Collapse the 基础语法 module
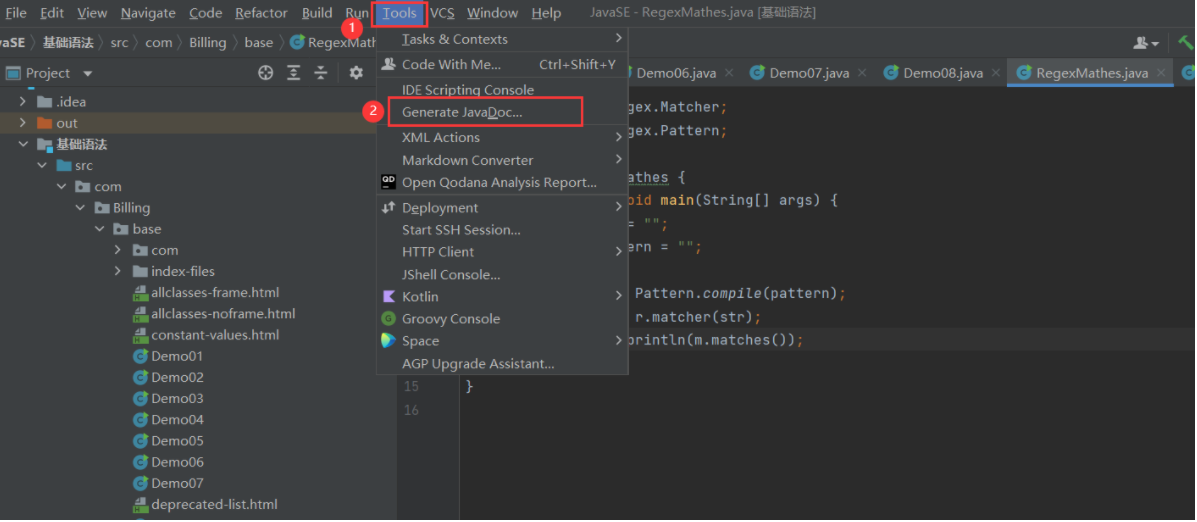1197x522 pixels. (x=23, y=144)
